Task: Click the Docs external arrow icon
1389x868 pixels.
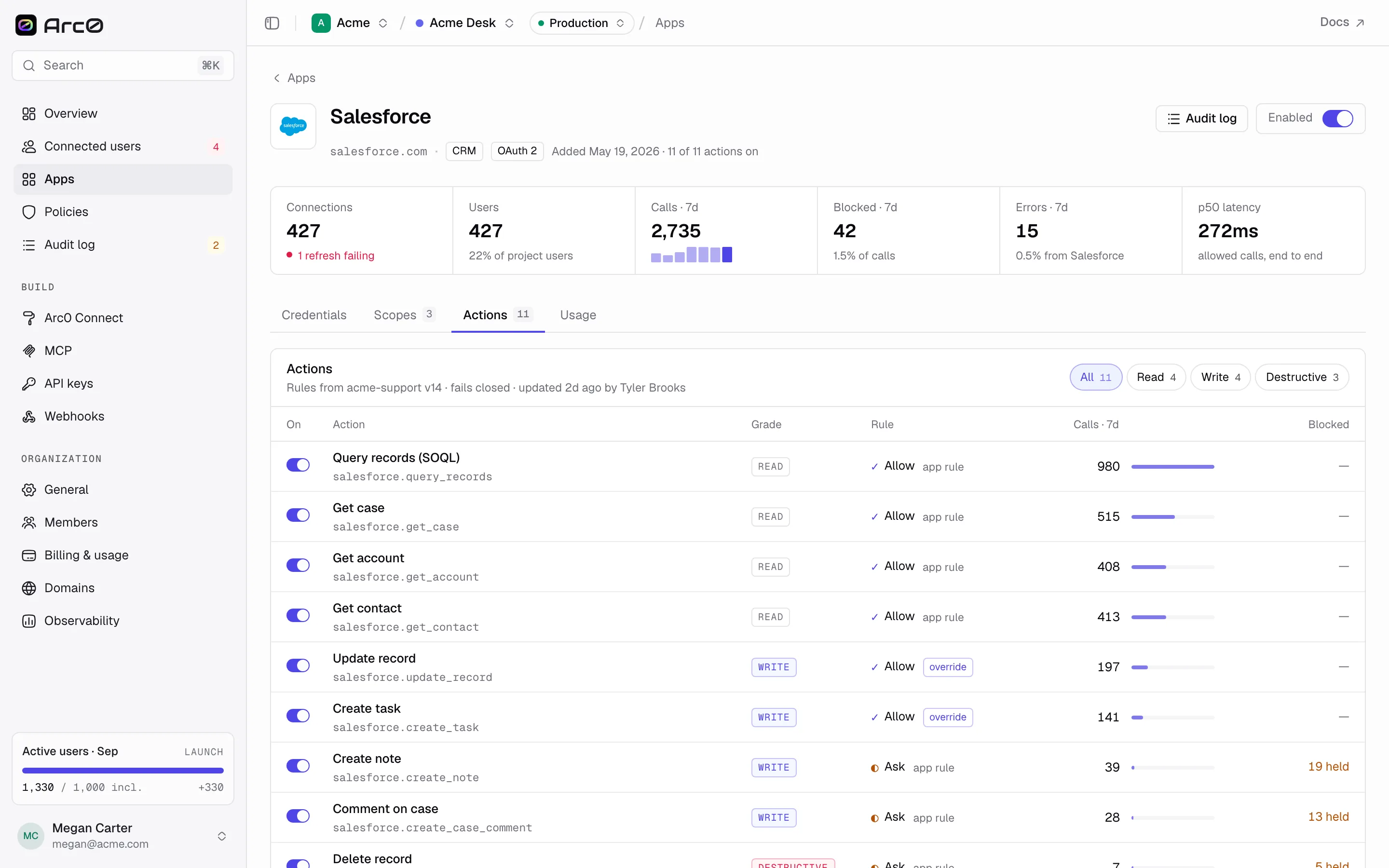Action: tap(1360, 23)
